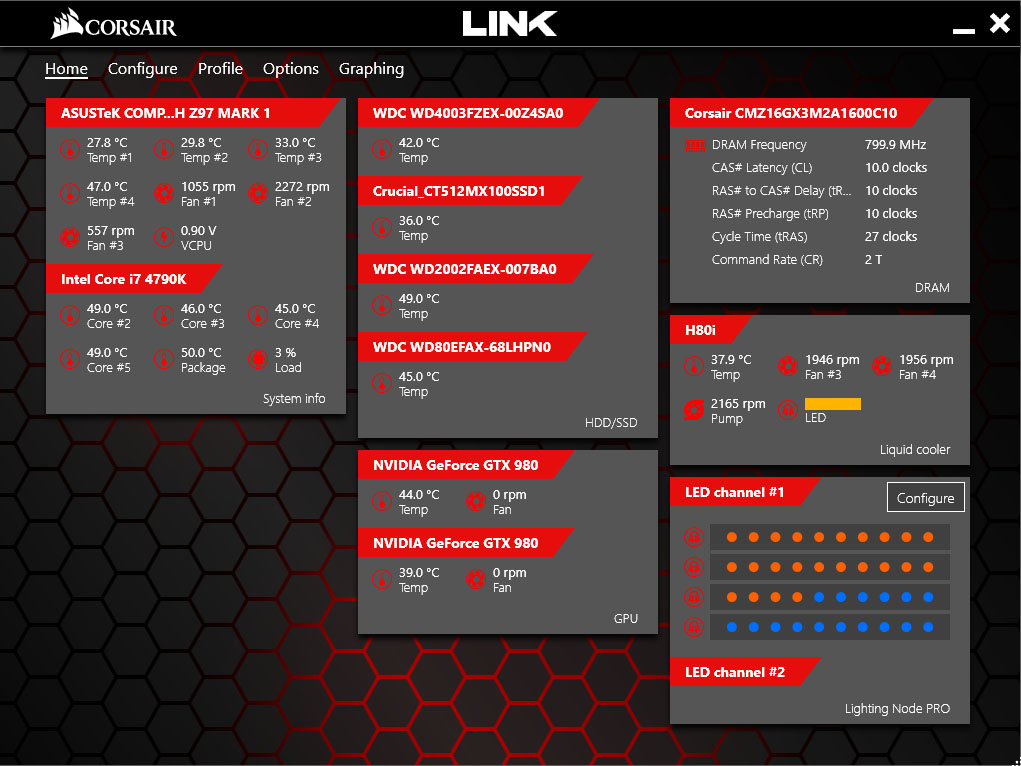Select the WDC WD80EFAX-68LHPN0 drive header
The width and height of the screenshot is (1021, 766).
[x=461, y=347]
